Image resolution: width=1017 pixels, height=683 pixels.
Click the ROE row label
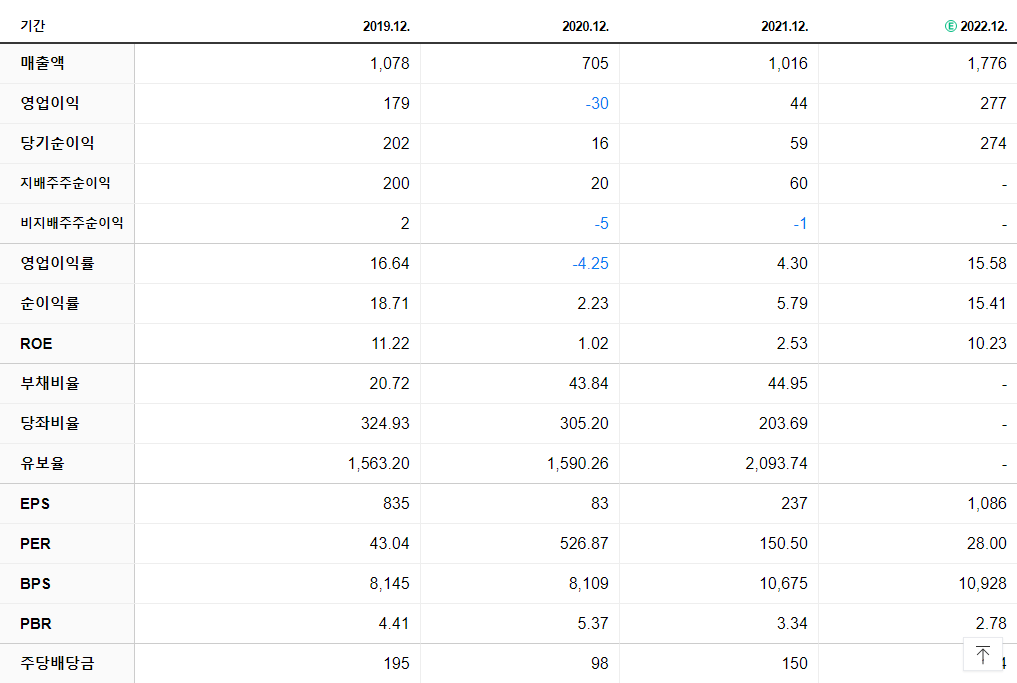pos(36,344)
